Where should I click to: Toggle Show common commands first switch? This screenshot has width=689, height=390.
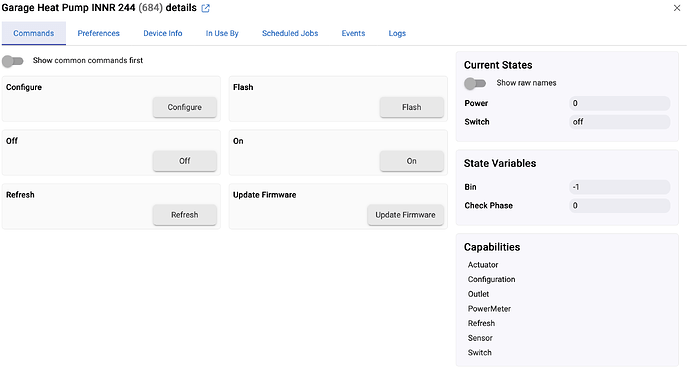point(13,61)
